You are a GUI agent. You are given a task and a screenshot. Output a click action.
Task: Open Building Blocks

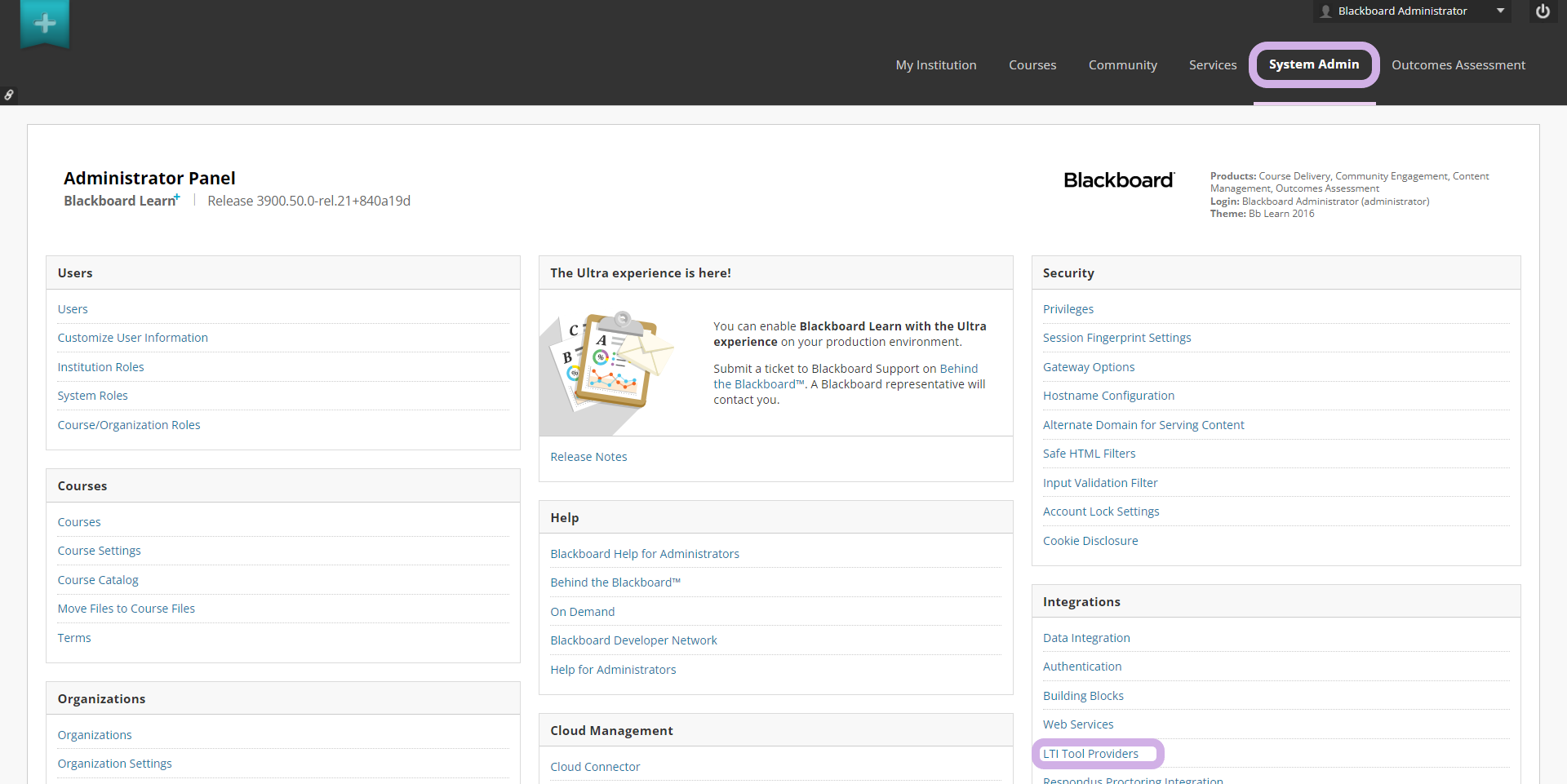(1084, 696)
